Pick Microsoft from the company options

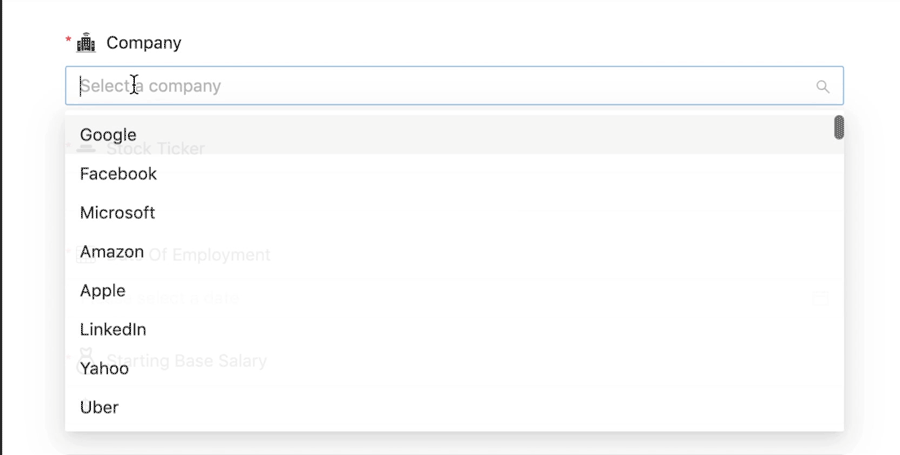(117, 213)
